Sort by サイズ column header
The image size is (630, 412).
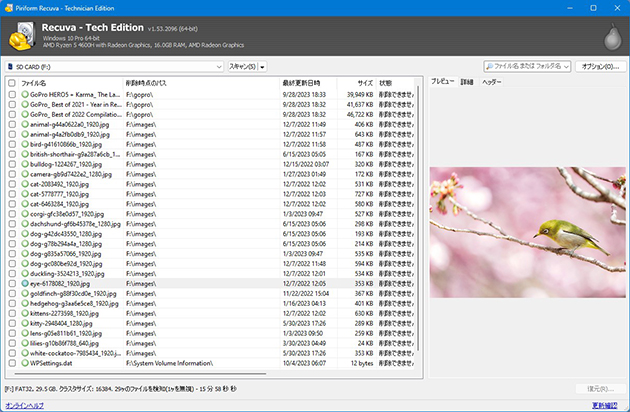point(356,83)
